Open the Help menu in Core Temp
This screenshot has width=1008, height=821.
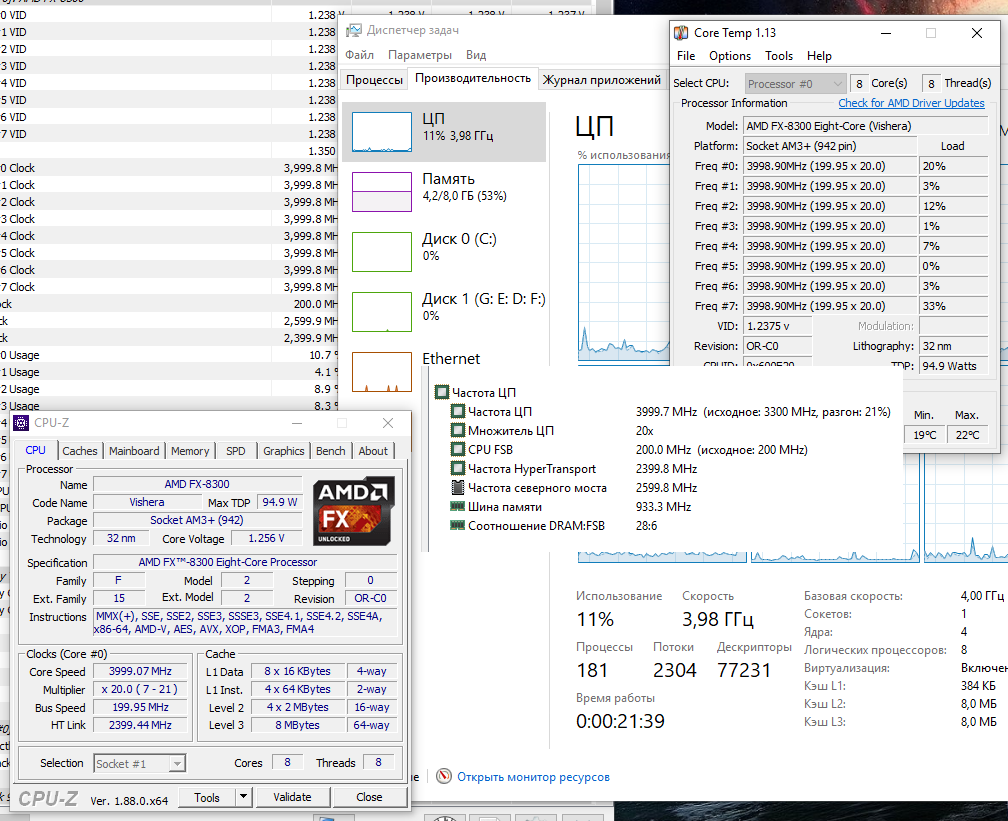click(819, 56)
